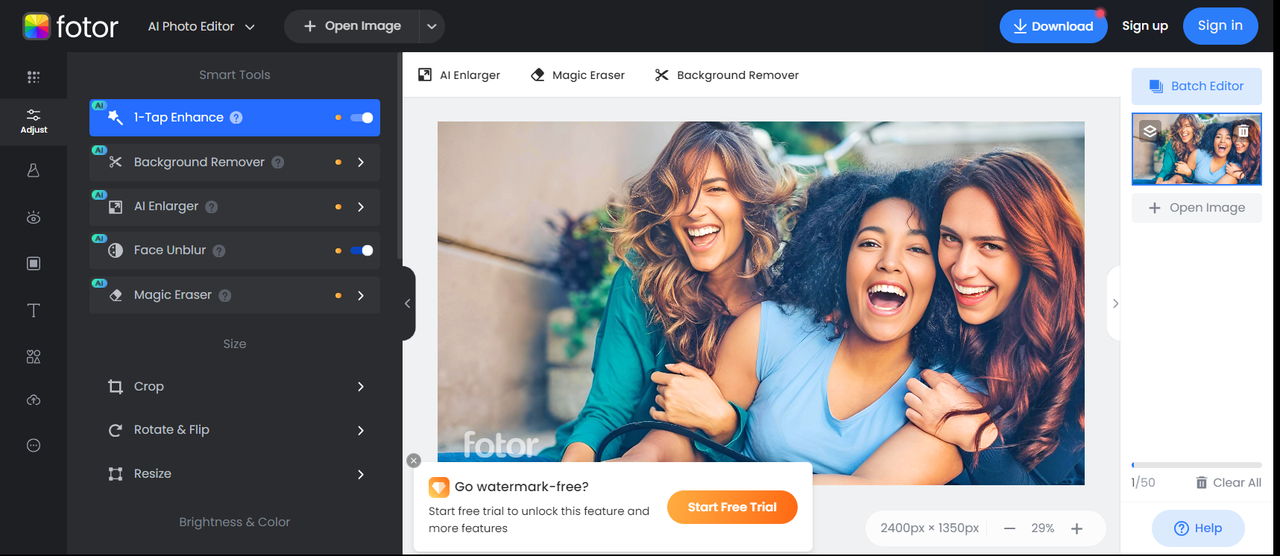Expand the Rotate & Flip section

tap(361, 430)
